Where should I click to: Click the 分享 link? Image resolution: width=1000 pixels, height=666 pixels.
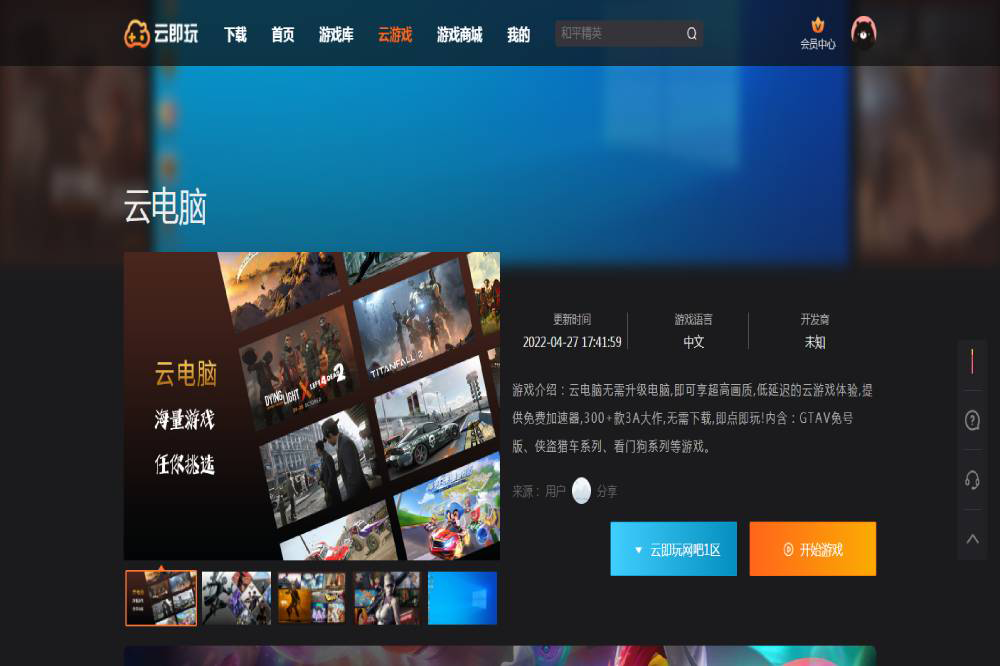607,491
